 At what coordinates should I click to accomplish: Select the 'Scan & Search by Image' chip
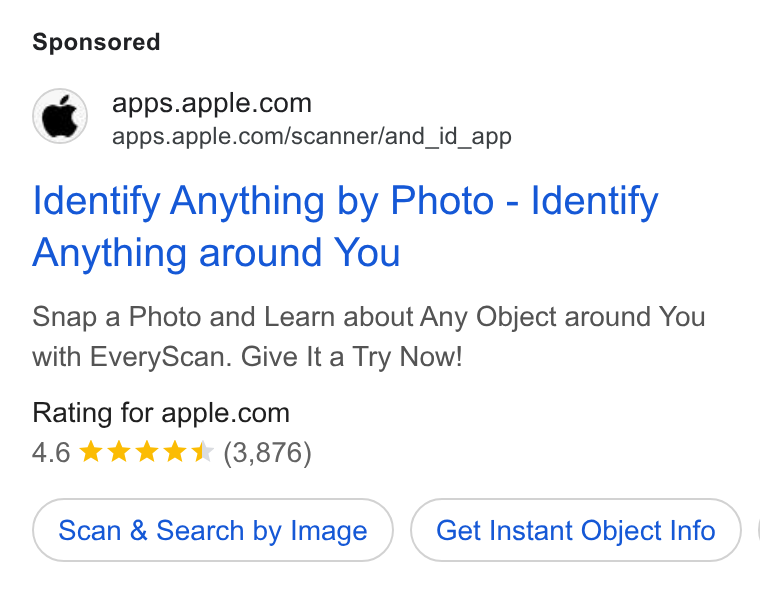point(213,530)
